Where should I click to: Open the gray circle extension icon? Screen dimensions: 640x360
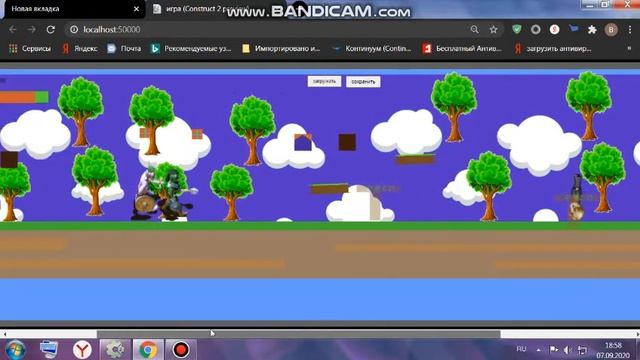(536, 29)
